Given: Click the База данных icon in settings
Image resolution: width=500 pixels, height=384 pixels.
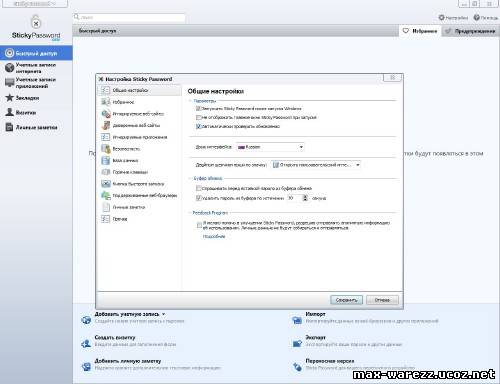Looking at the screenshot, I should click(105, 160).
